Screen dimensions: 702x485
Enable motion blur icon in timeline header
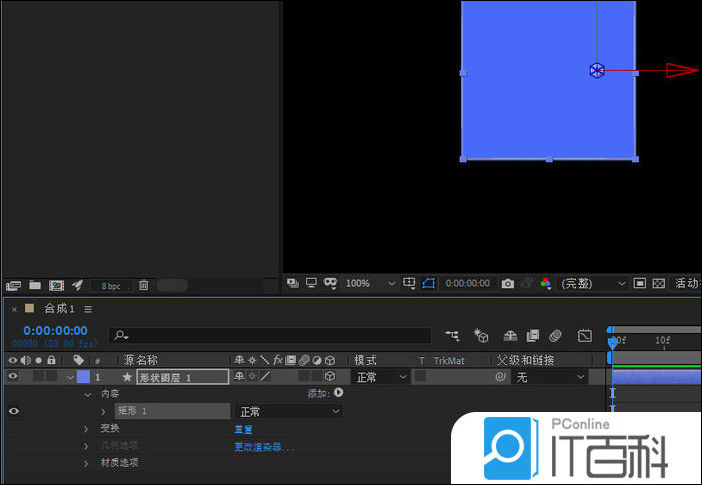pos(556,336)
